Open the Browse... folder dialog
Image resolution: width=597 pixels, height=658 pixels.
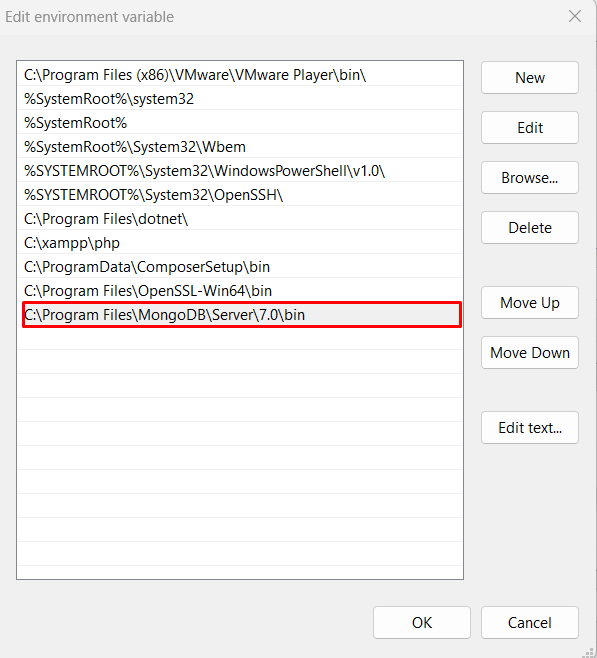530,178
